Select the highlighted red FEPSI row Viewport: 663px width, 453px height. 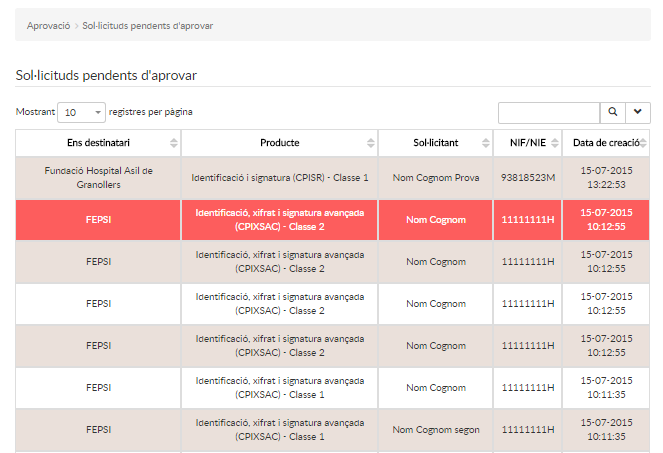click(x=98, y=220)
